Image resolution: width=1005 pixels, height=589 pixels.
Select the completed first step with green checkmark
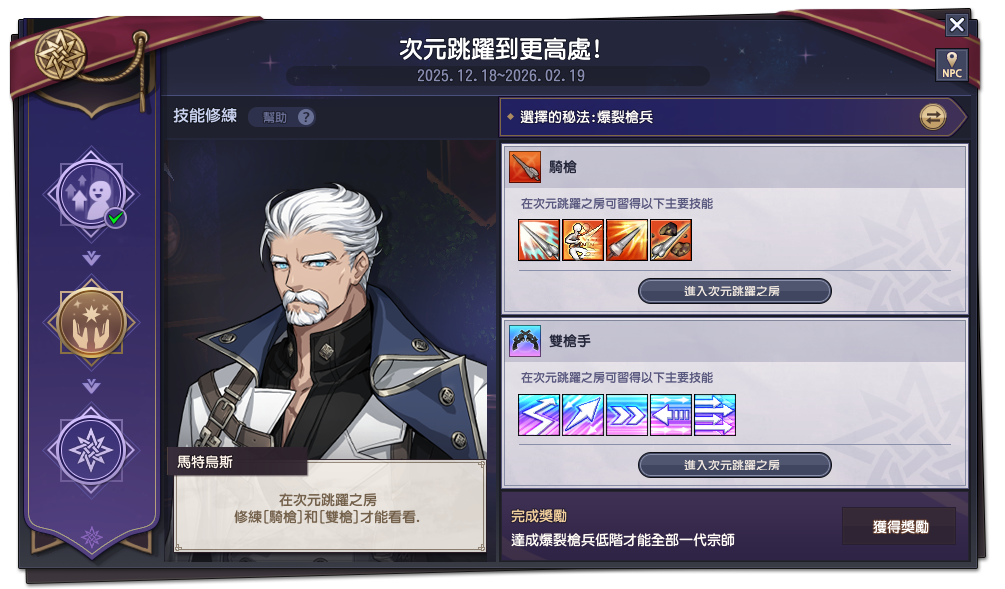pyautogui.click(x=91, y=194)
